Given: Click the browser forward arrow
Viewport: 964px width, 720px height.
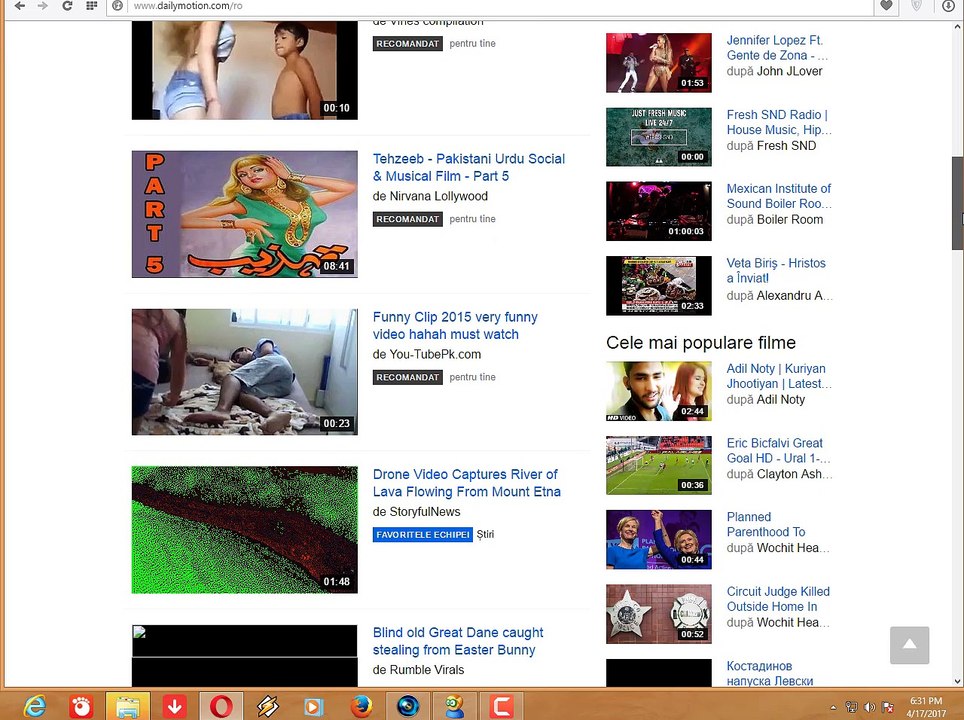Looking at the screenshot, I should [42, 6].
